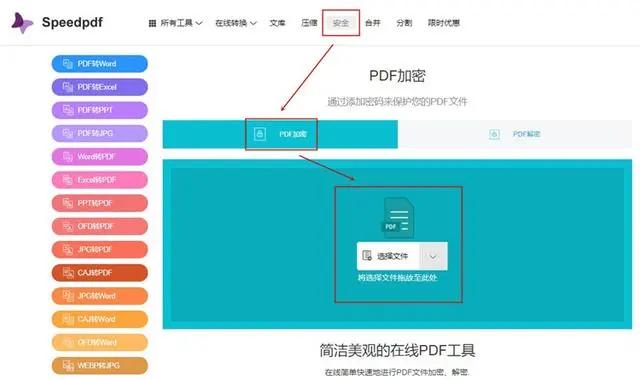Expand the 在线转换 dropdown menu
This screenshot has width=640, height=380.
tap(236, 23)
